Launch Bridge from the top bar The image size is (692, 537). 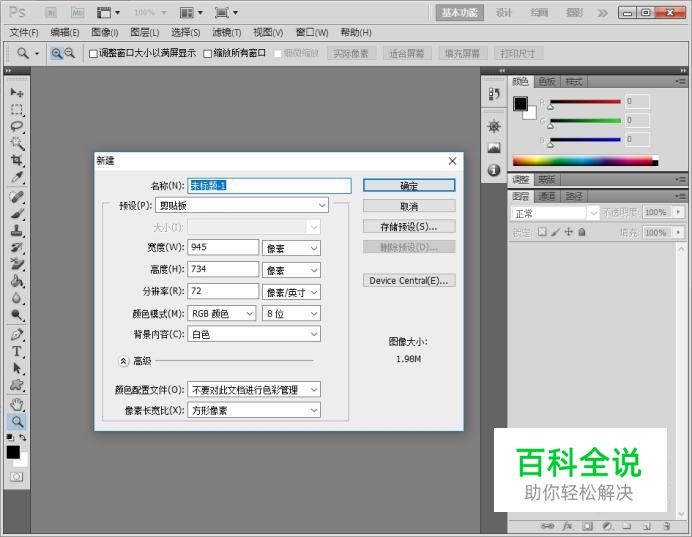pyautogui.click(x=52, y=13)
